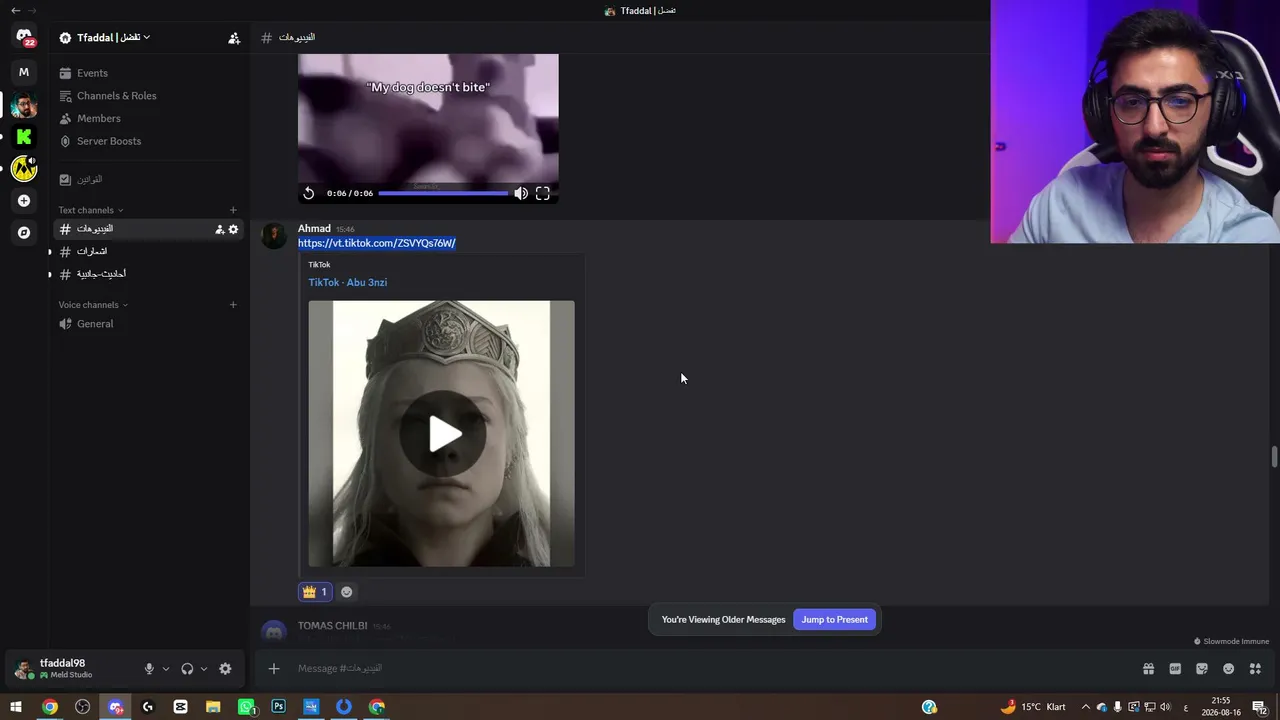Open headphone output options dropdown

pyautogui.click(x=204, y=669)
